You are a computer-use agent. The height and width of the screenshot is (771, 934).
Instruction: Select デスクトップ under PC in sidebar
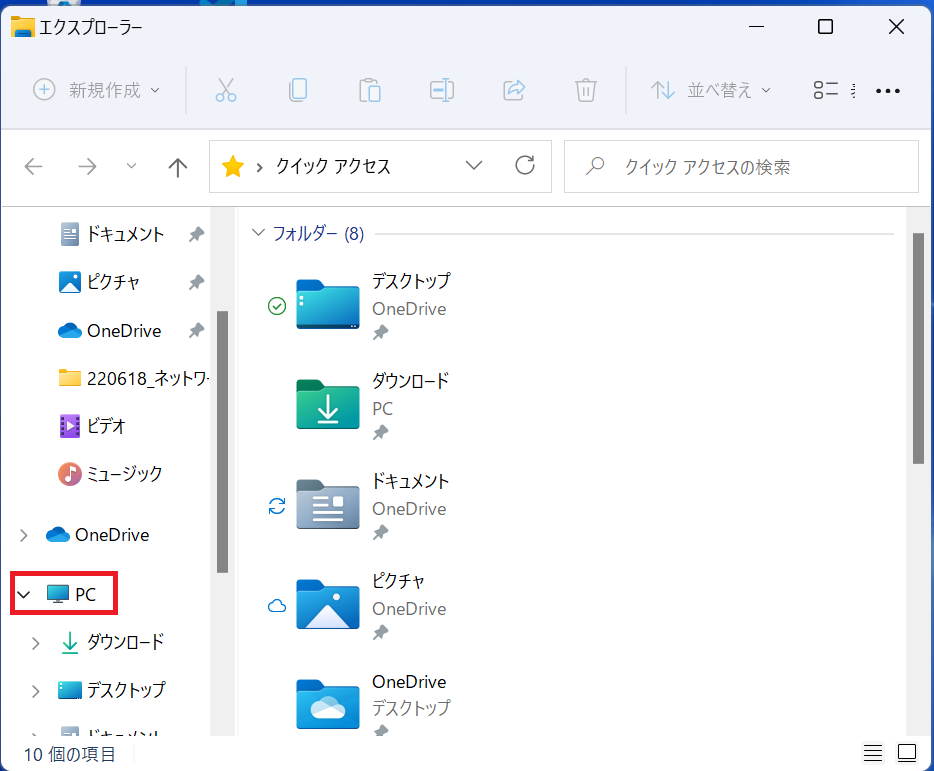click(125, 689)
